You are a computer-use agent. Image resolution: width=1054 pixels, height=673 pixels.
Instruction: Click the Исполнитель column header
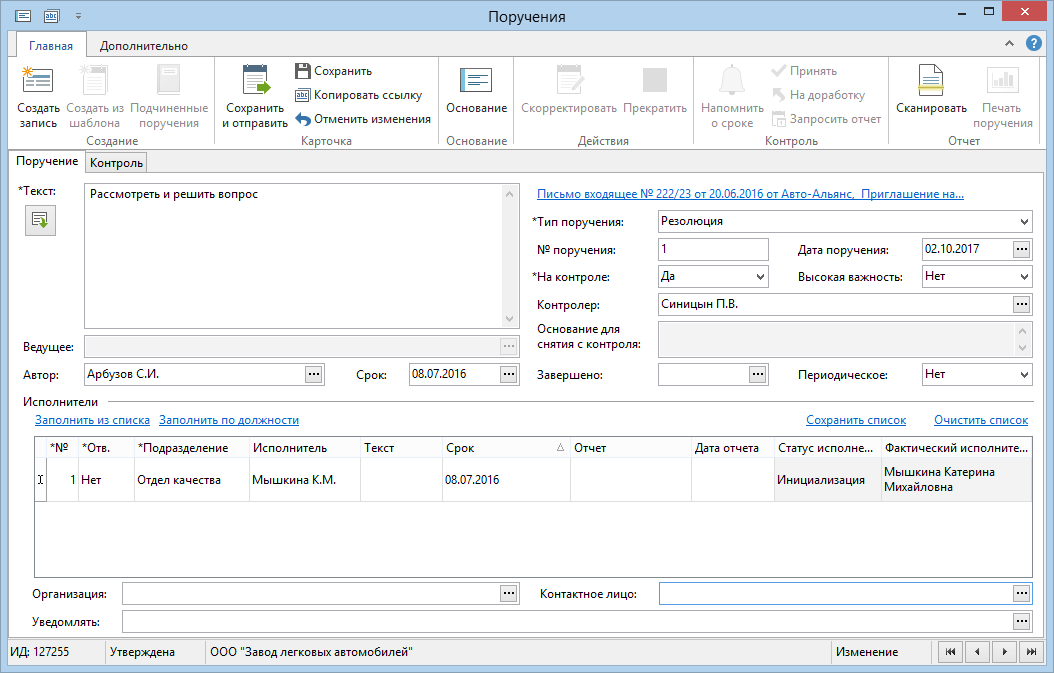pyautogui.click(x=305, y=448)
